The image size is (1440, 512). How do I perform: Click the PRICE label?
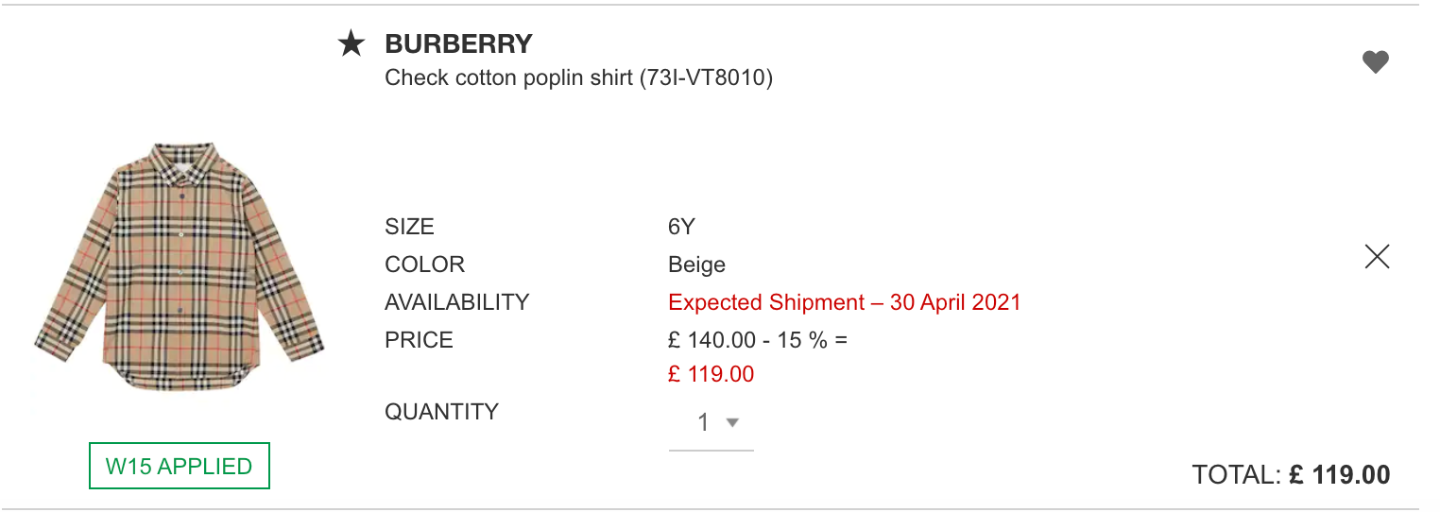coord(419,340)
